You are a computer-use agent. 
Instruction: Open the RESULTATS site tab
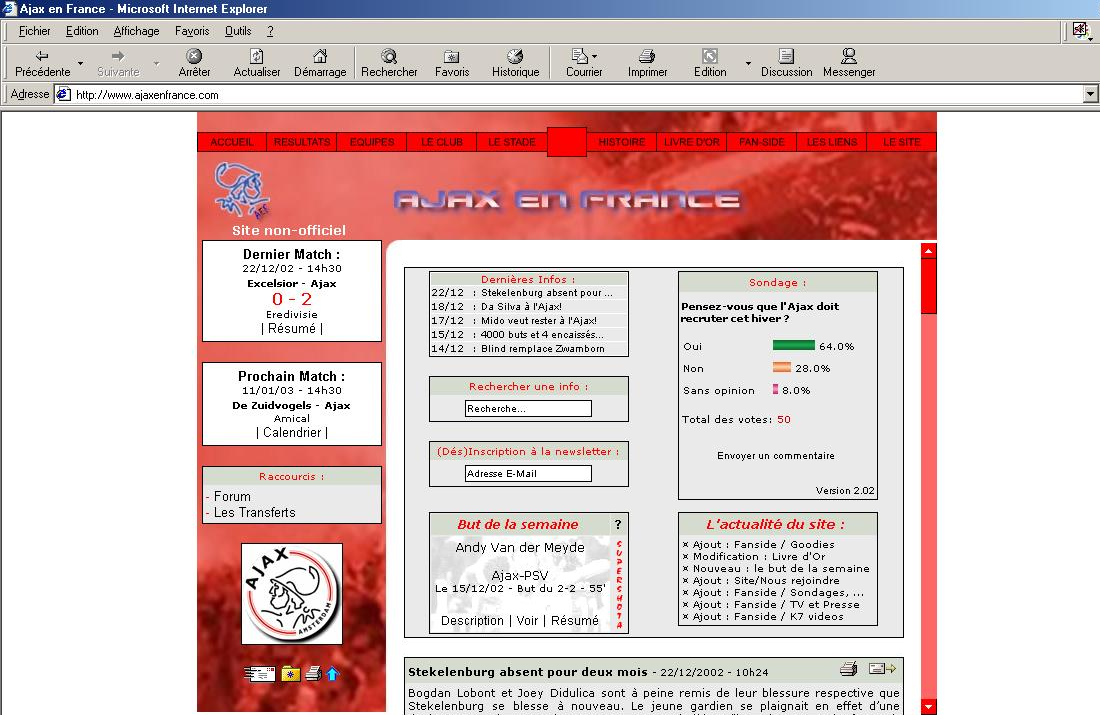[302, 142]
